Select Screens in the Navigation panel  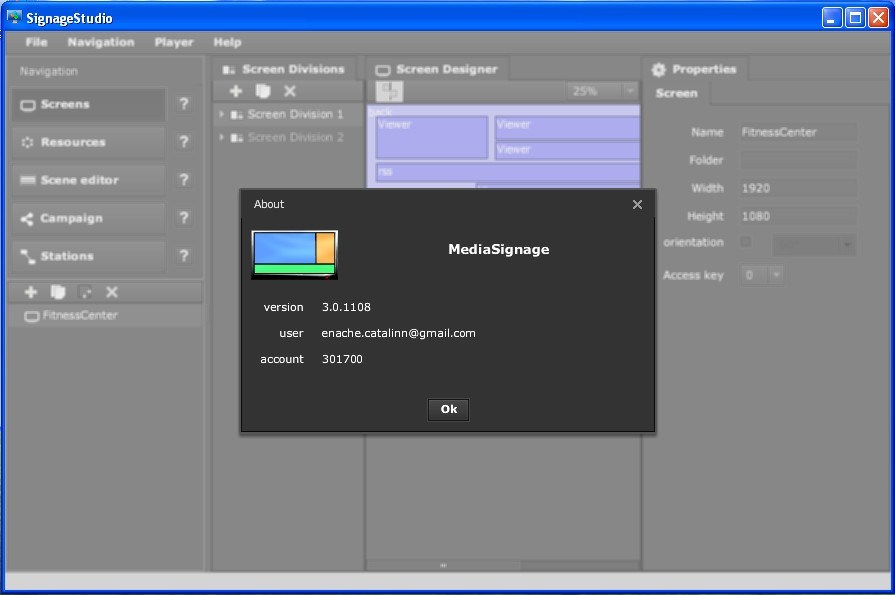point(88,105)
